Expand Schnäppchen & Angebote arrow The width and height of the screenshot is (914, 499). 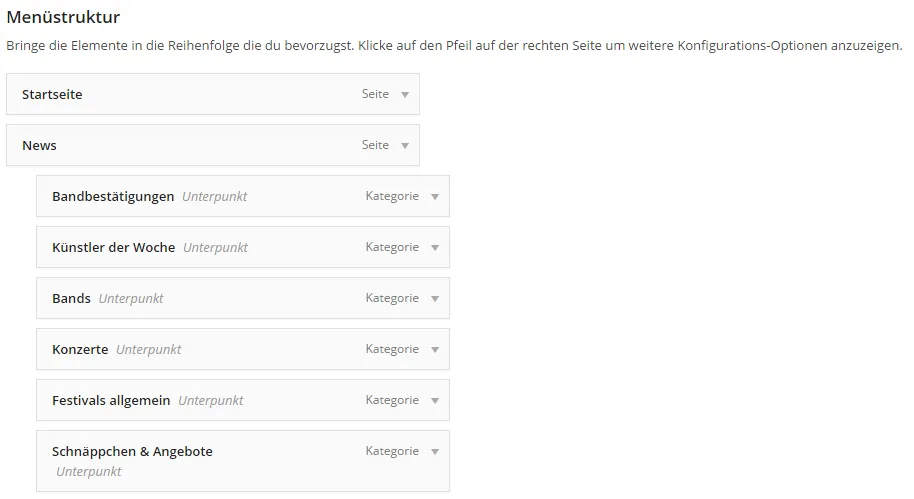(x=435, y=451)
